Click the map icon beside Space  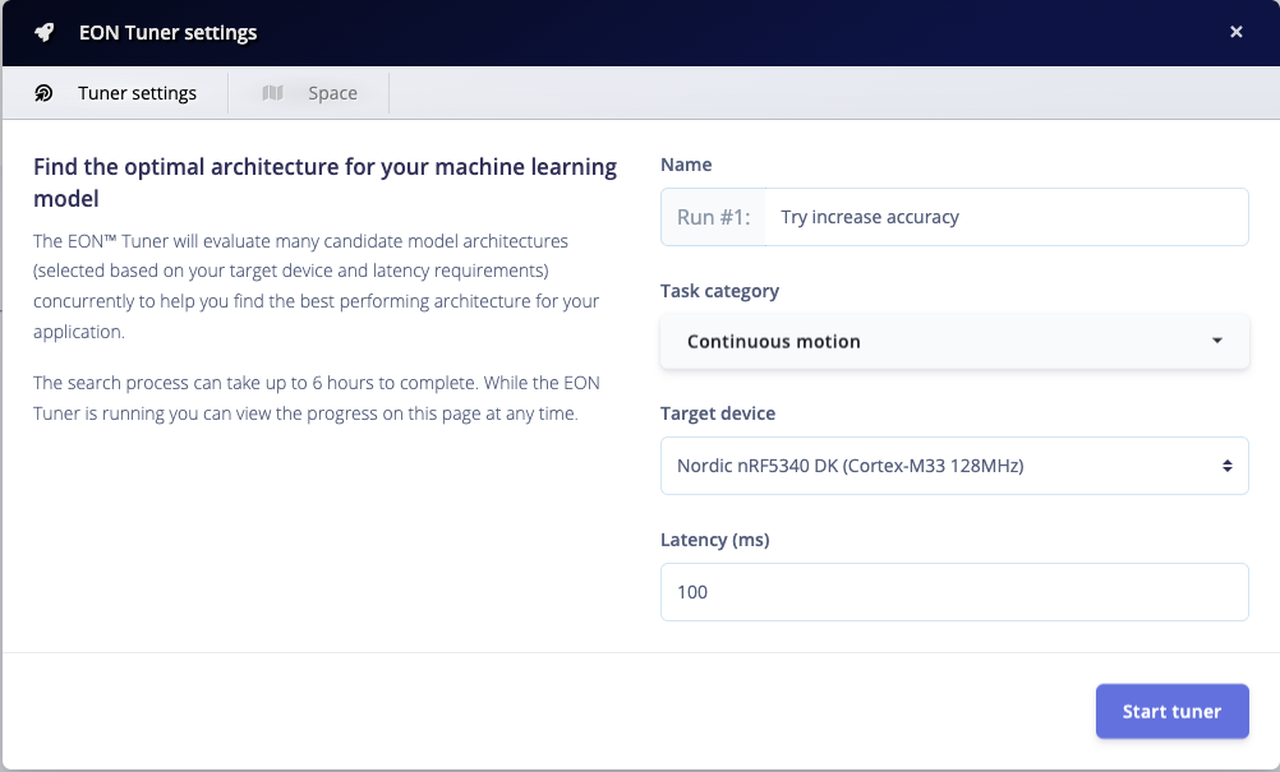coord(273,93)
